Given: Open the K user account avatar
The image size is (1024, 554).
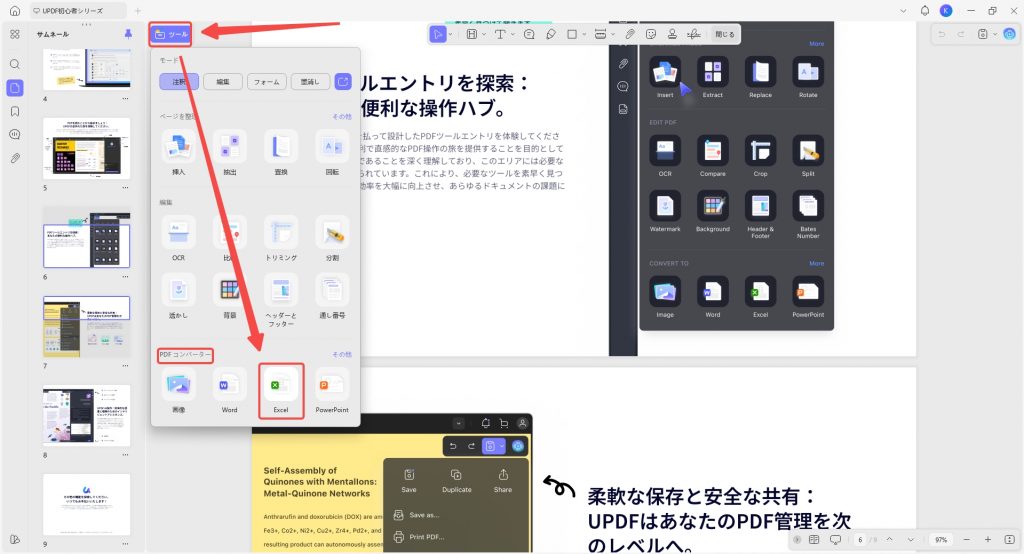Looking at the screenshot, I should [x=946, y=10].
